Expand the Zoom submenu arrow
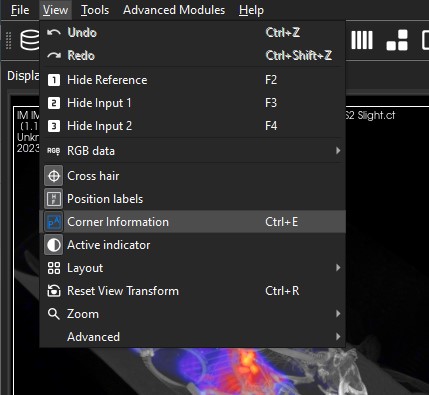The image size is (429, 395). (x=338, y=314)
